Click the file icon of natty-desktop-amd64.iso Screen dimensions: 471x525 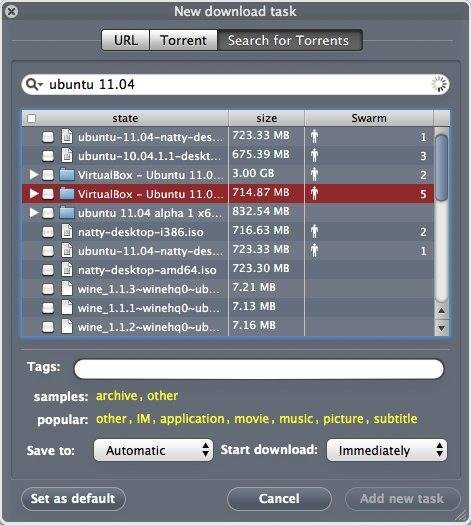coord(67,270)
